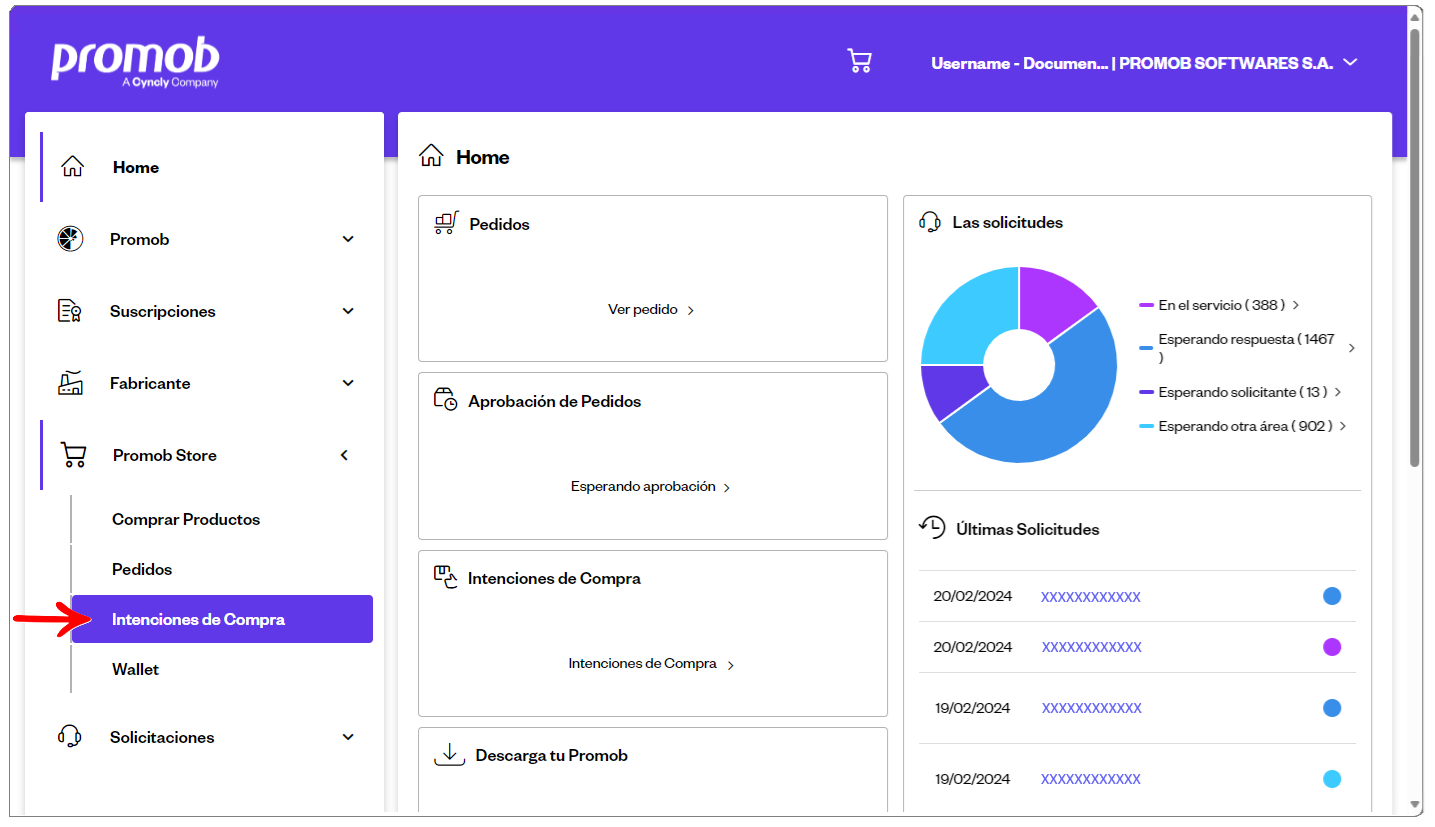
Task: Open the Solicitaciones sidebar menu
Action: pos(207,737)
